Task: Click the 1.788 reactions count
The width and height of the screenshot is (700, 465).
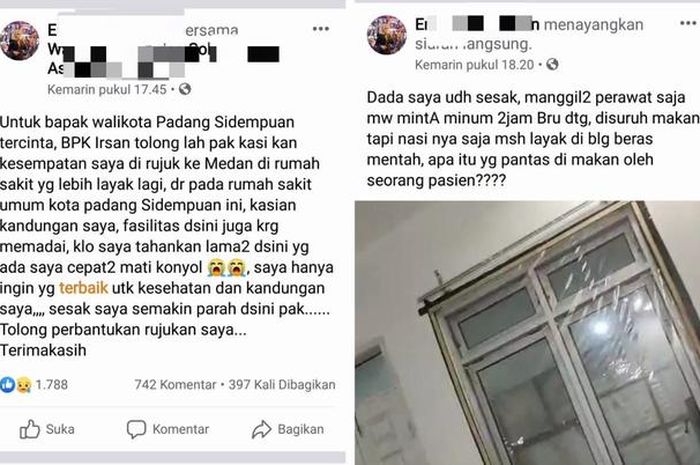Action: (x=51, y=385)
